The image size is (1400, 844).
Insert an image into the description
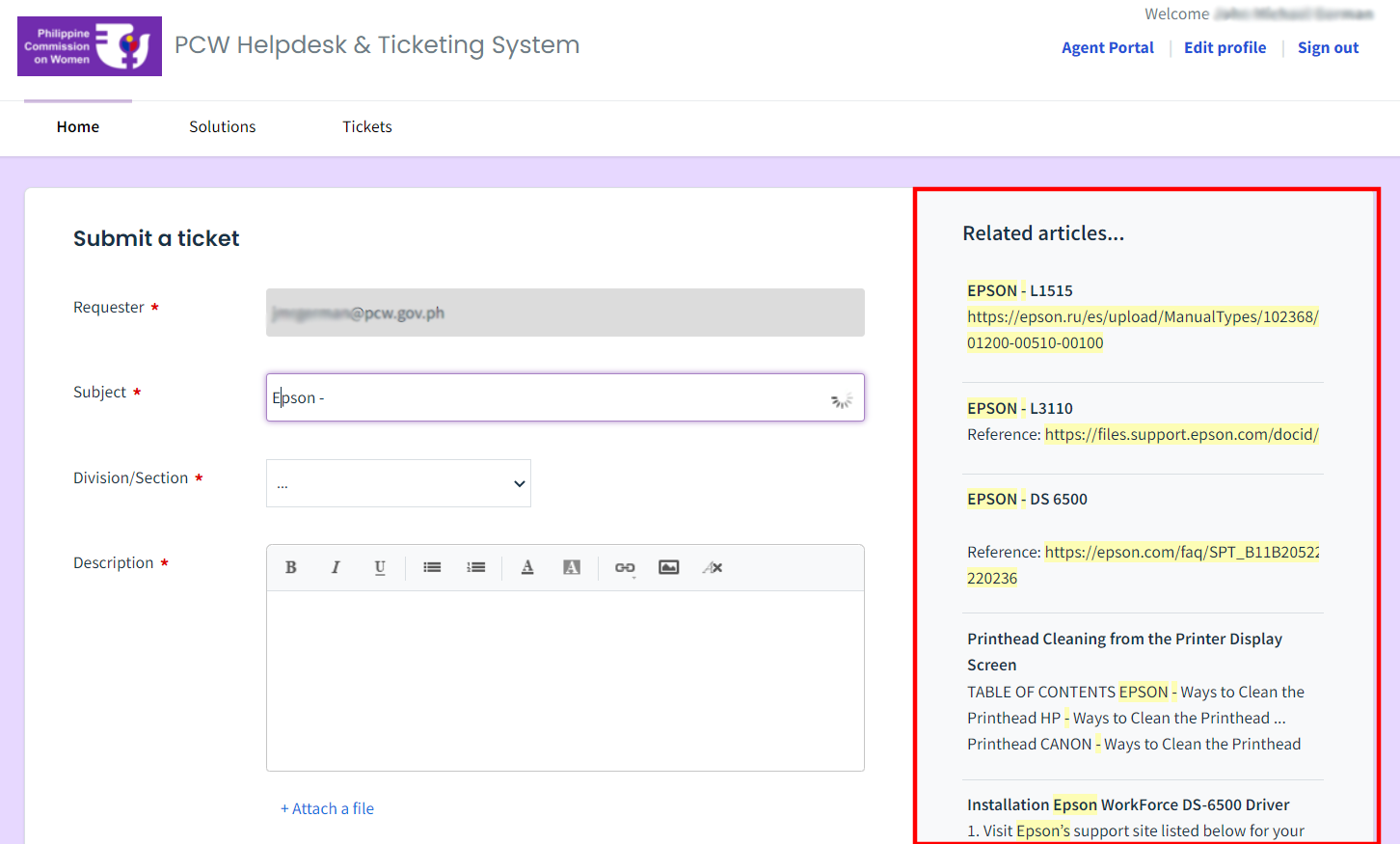(x=669, y=567)
